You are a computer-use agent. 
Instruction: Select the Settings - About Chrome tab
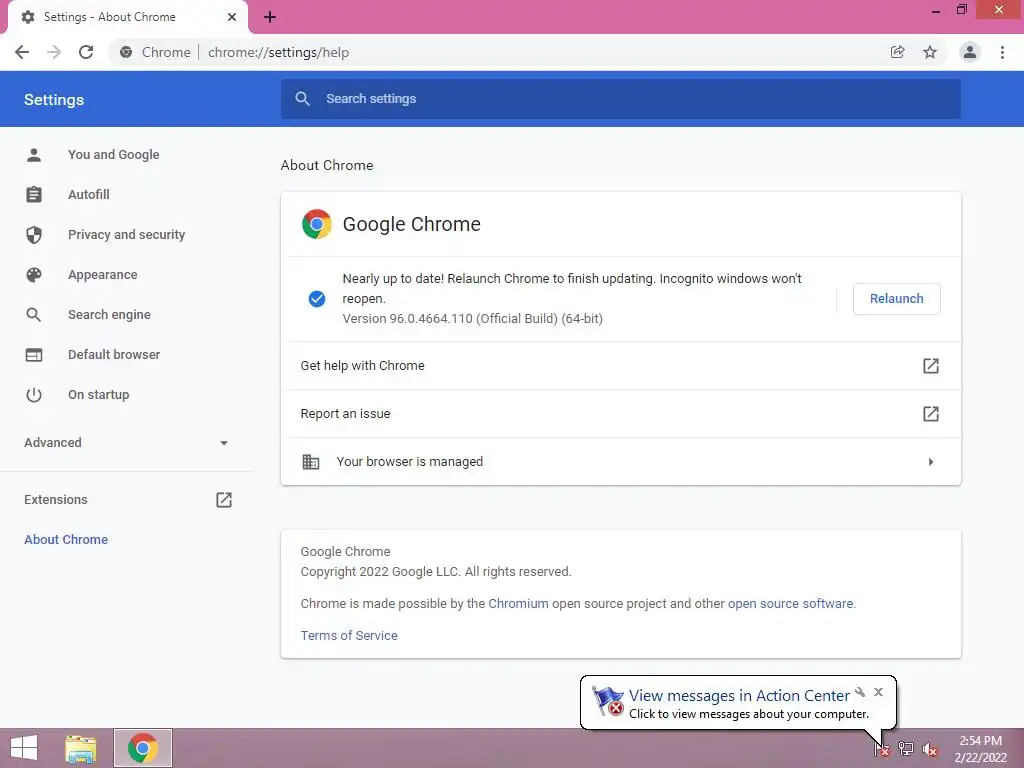(x=128, y=17)
